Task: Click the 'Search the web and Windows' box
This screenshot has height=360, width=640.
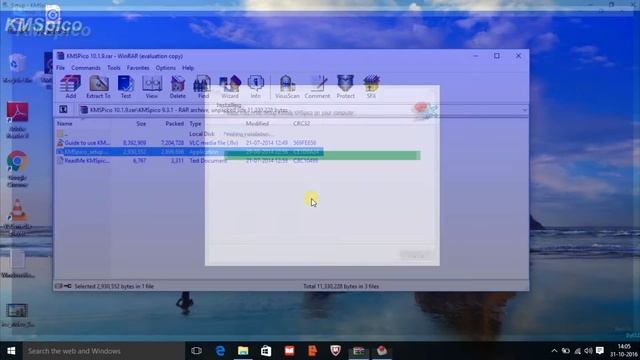Action: click(x=103, y=351)
